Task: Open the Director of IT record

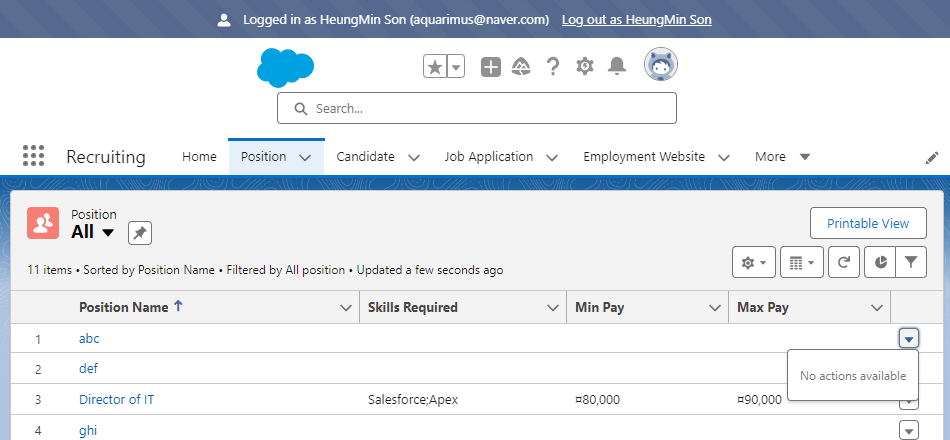Action: click(116, 399)
